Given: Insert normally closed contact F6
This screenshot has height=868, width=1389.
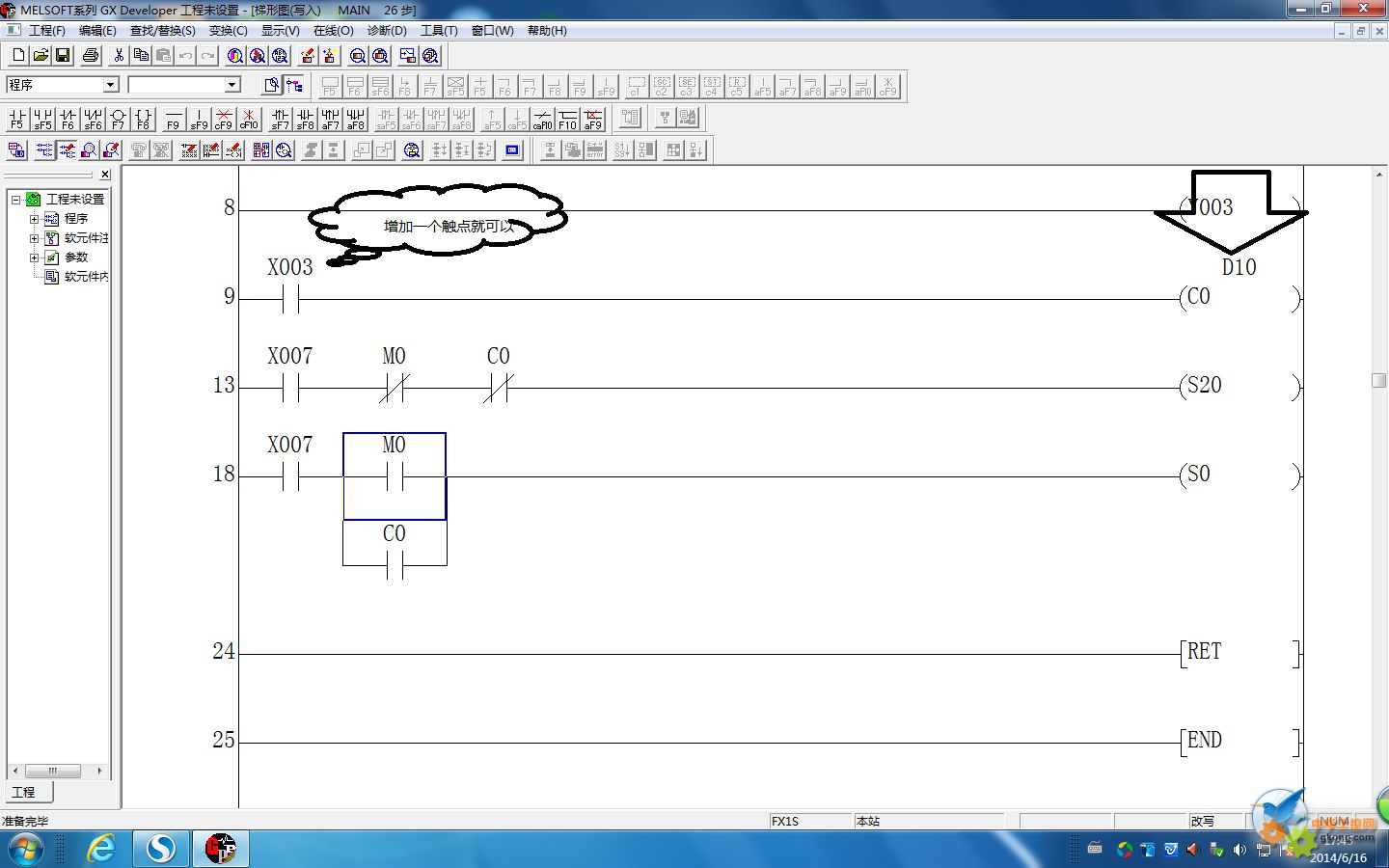Looking at the screenshot, I should point(68,120).
